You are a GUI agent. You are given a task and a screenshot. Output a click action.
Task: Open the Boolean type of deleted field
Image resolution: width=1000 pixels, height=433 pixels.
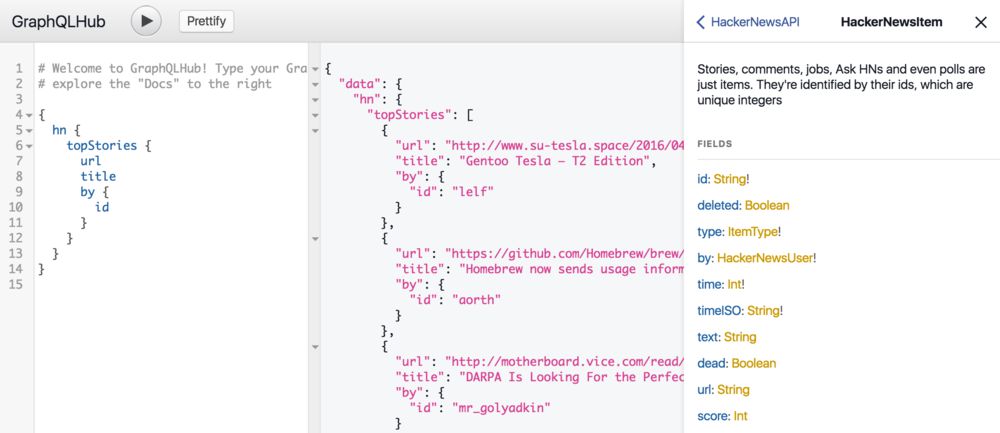[767, 205]
